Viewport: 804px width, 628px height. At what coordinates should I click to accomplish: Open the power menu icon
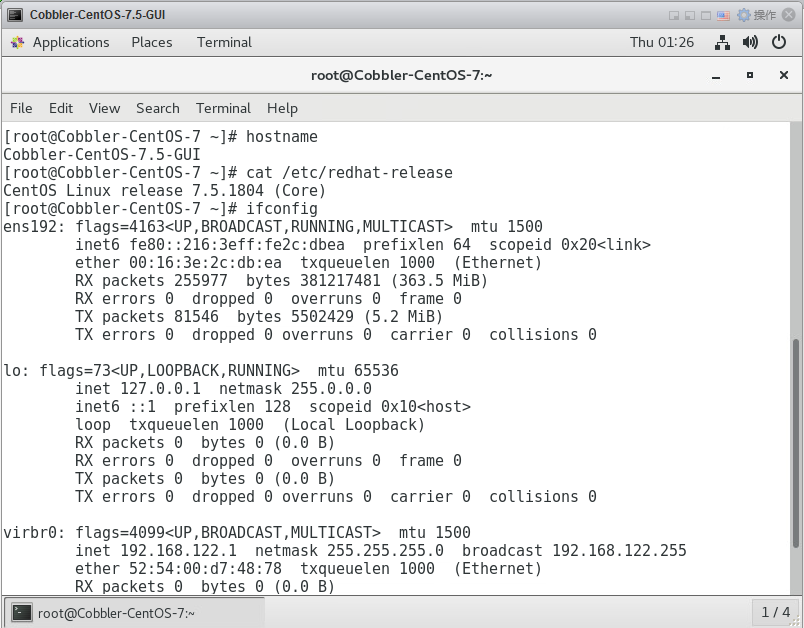pos(779,43)
